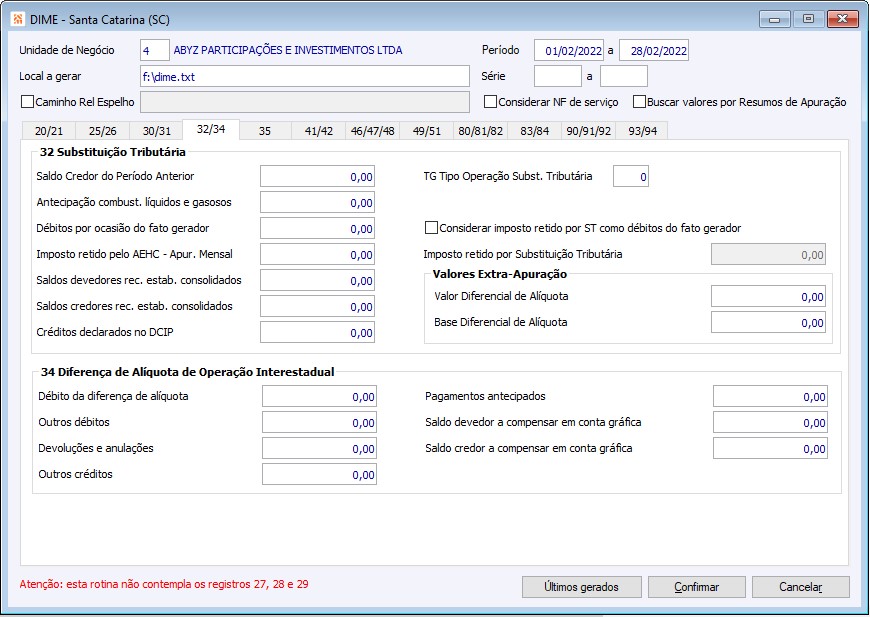Focus the Local a gerar path field

[x=305, y=77]
